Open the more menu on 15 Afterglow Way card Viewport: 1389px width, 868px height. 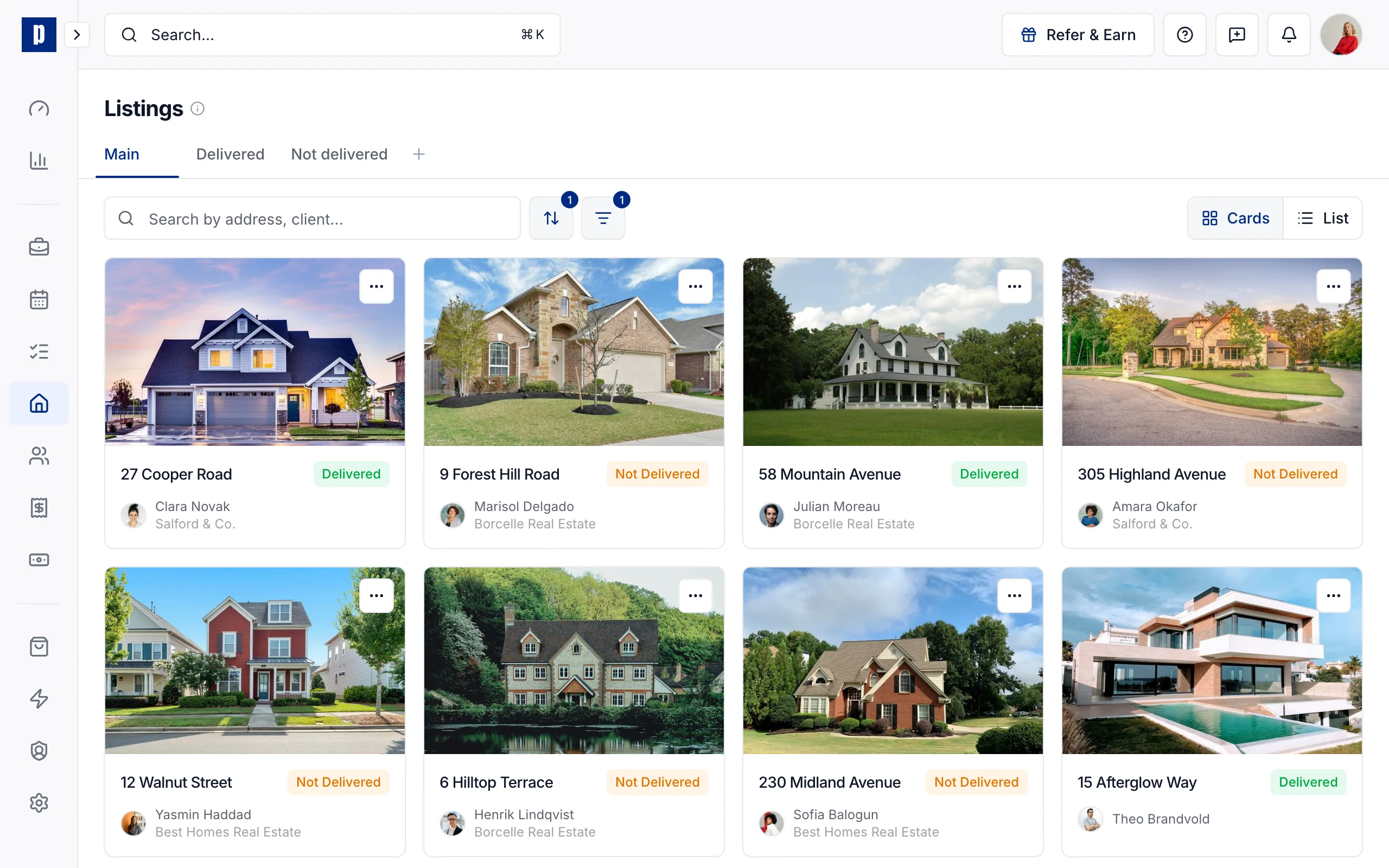point(1333,595)
